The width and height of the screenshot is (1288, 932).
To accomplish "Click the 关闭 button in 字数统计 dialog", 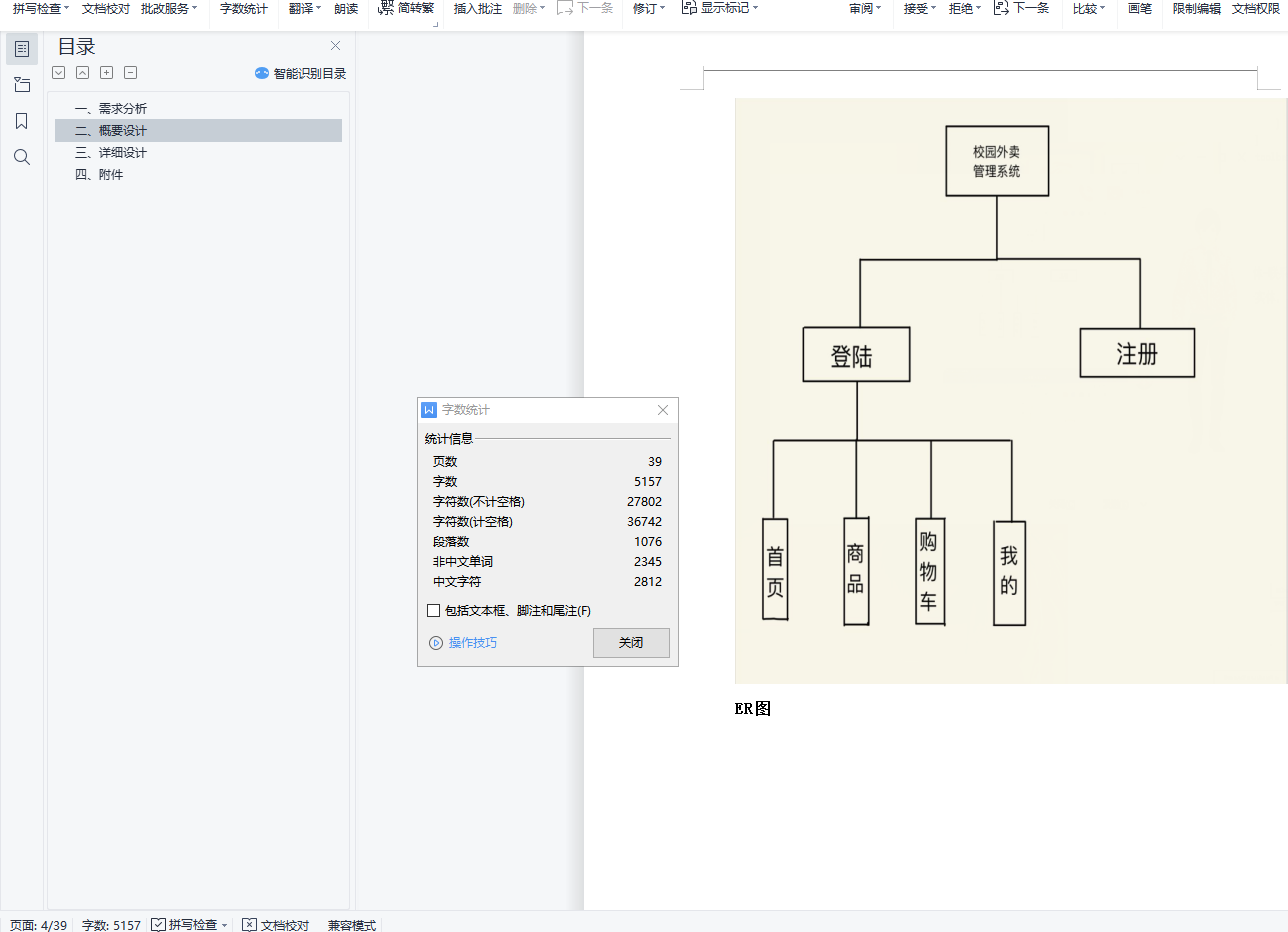I will pyautogui.click(x=631, y=643).
